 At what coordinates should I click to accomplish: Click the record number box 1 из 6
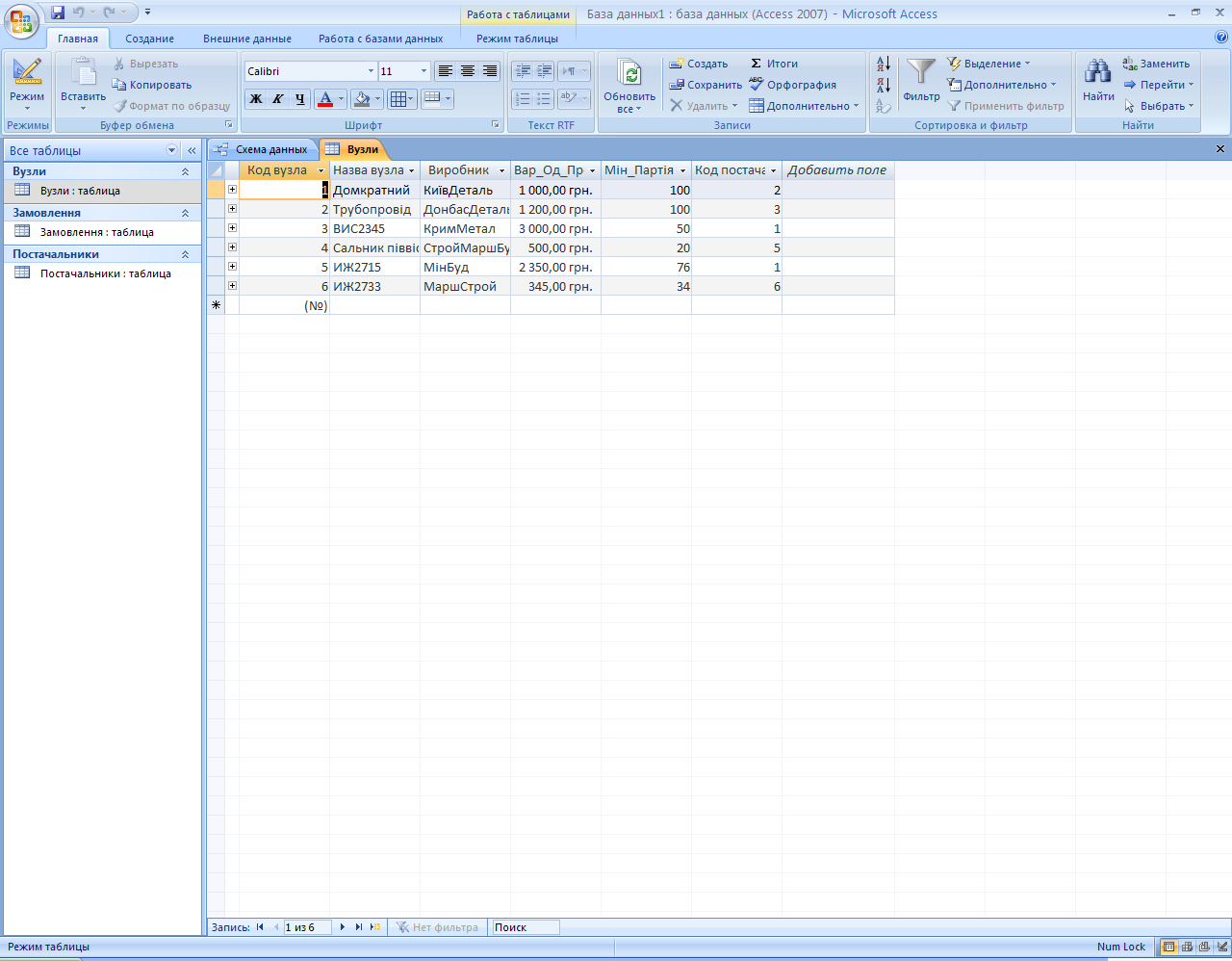[307, 927]
